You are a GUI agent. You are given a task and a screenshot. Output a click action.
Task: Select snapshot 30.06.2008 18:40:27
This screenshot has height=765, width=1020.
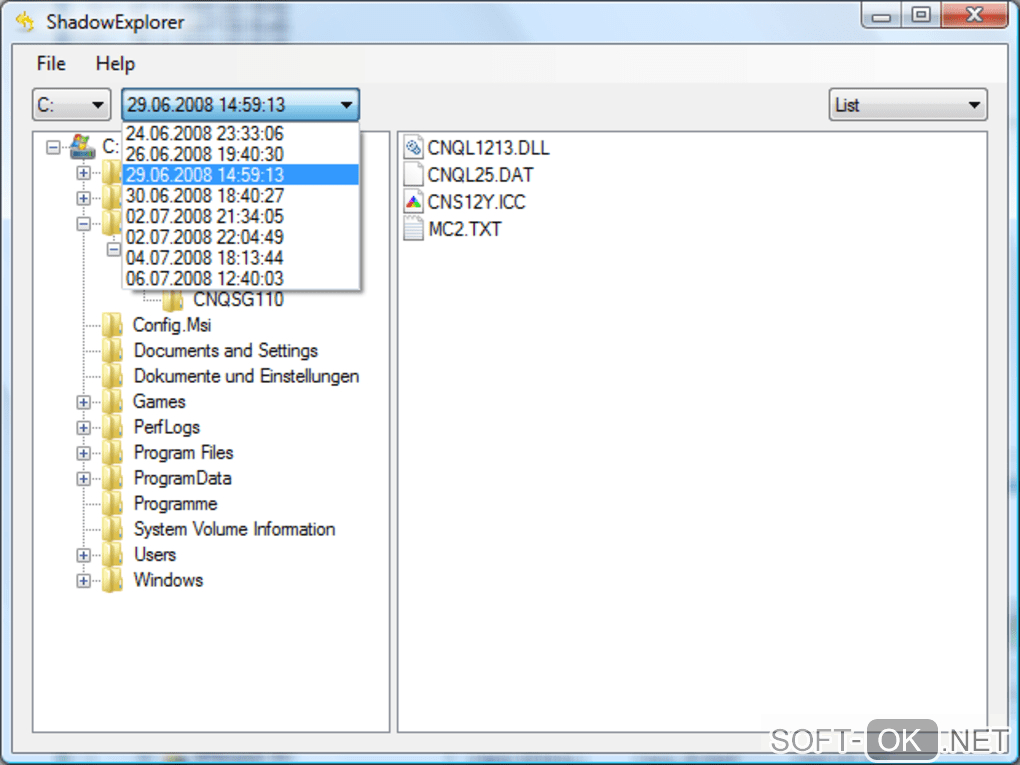click(x=240, y=196)
